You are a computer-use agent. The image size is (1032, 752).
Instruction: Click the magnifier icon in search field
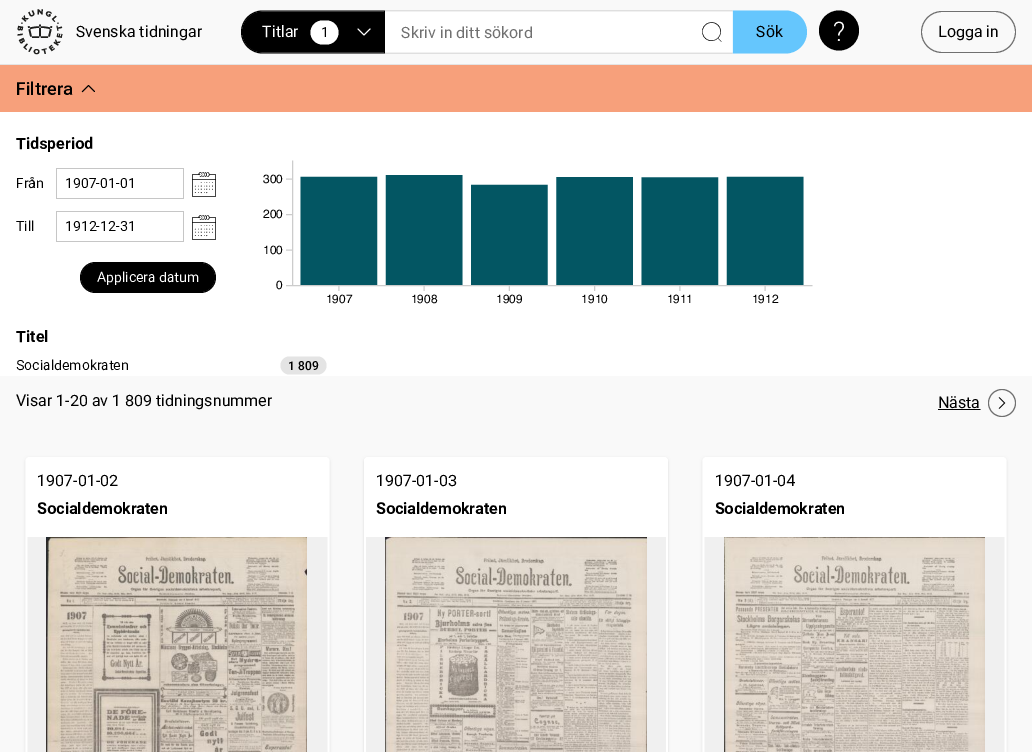click(711, 32)
